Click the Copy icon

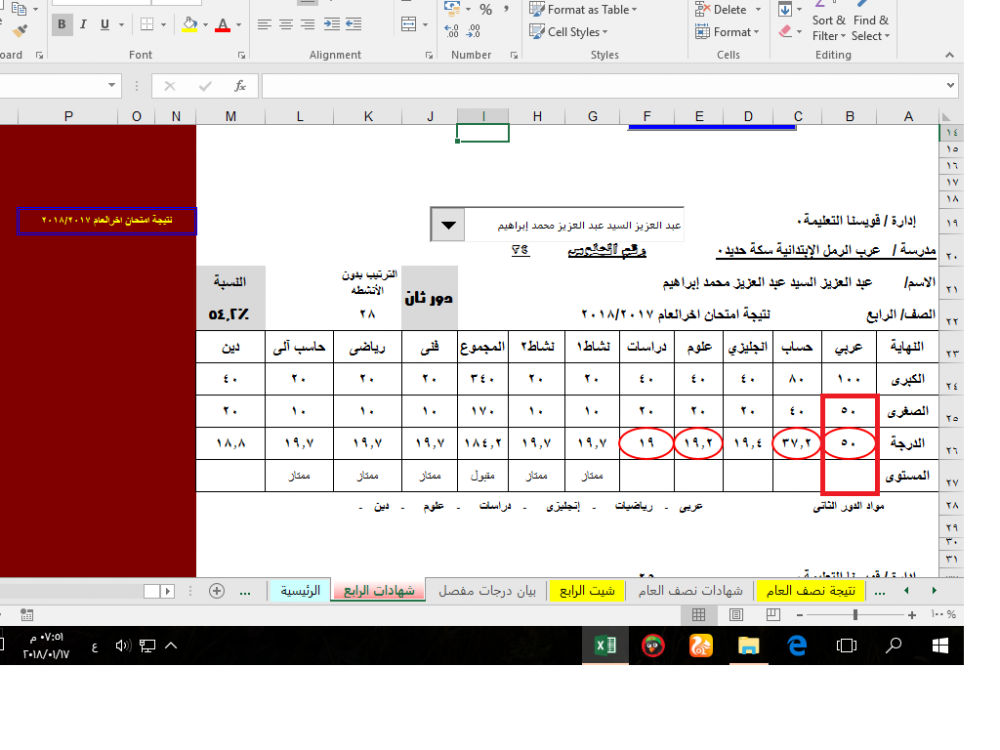coord(19,9)
